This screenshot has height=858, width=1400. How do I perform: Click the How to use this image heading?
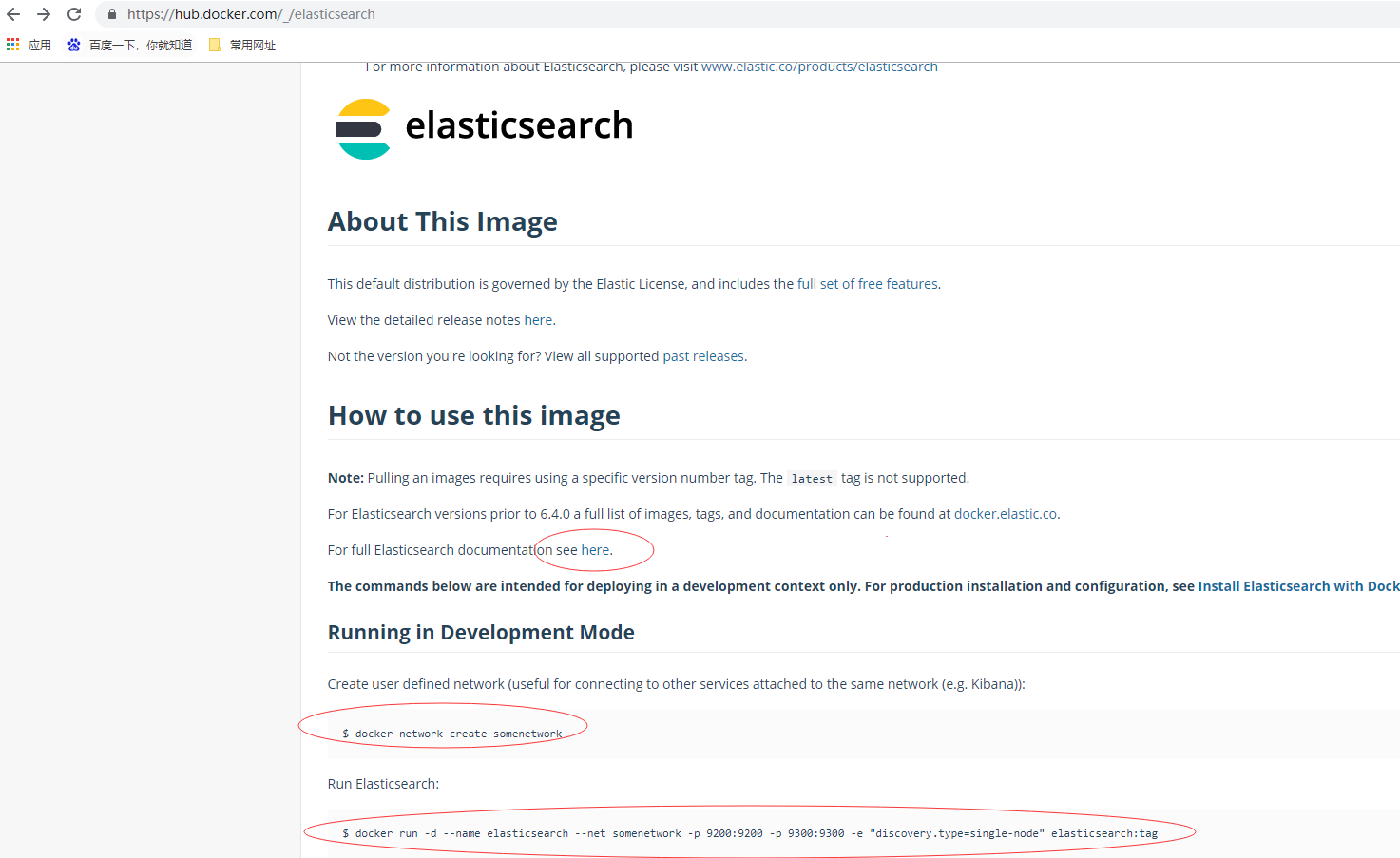coord(474,415)
